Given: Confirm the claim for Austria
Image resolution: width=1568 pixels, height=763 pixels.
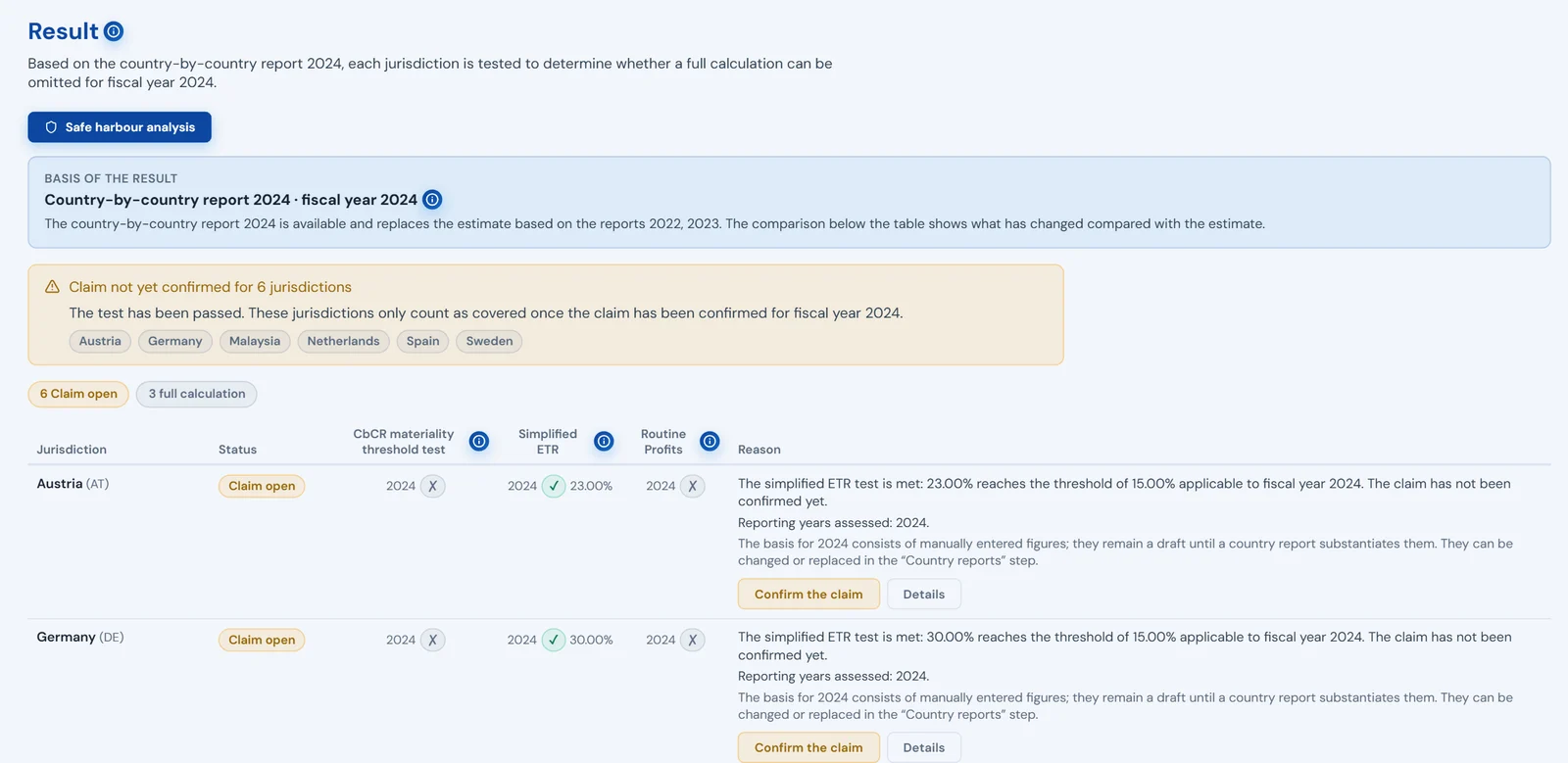Looking at the screenshot, I should [808, 595].
